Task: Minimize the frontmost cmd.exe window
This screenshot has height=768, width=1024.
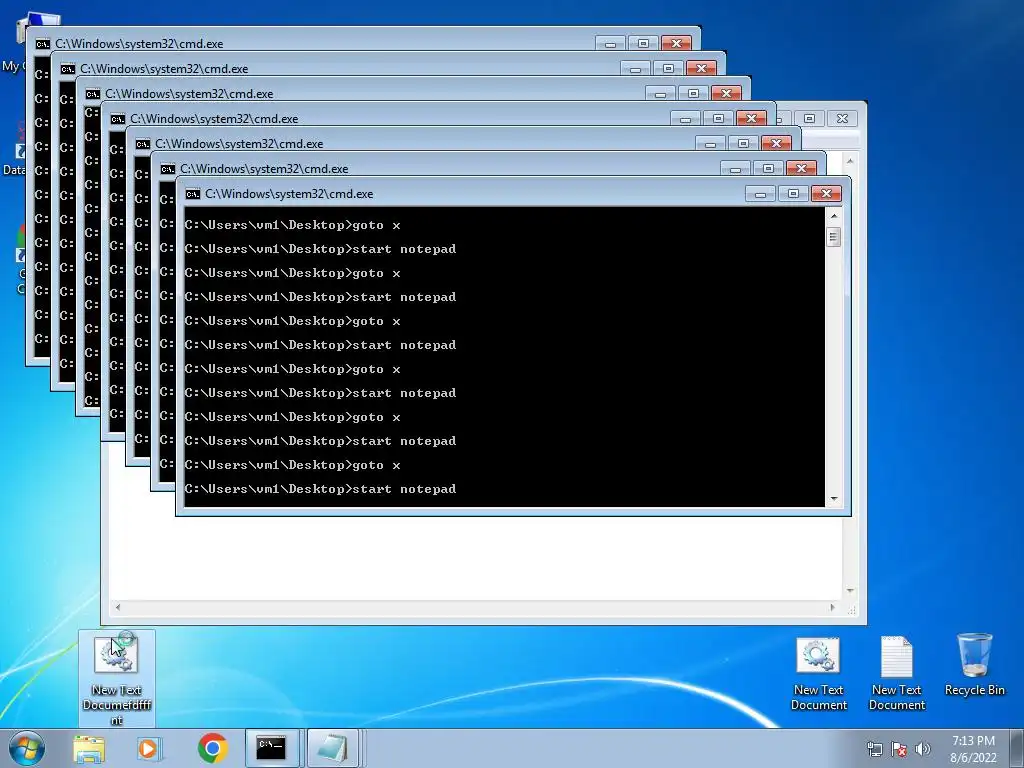Action: [760, 194]
